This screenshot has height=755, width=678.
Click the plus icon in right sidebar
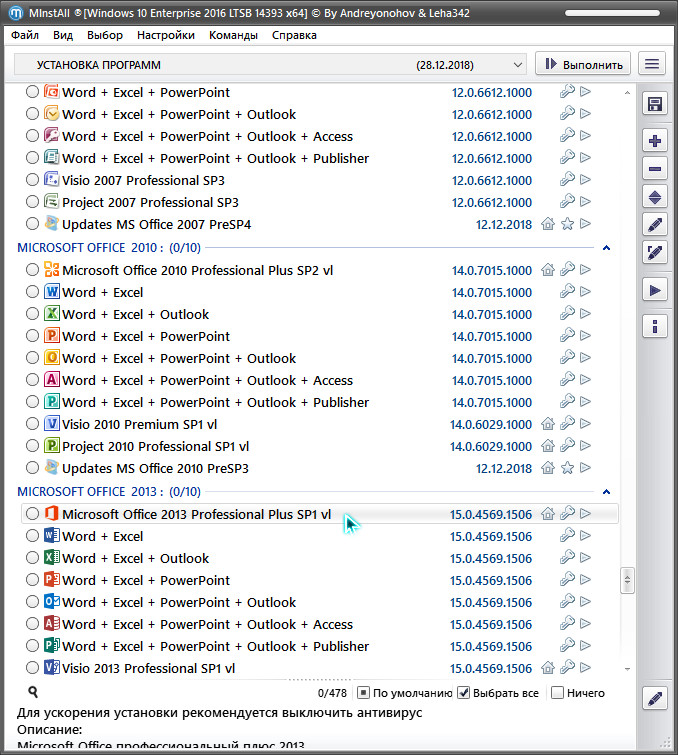[x=655, y=141]
